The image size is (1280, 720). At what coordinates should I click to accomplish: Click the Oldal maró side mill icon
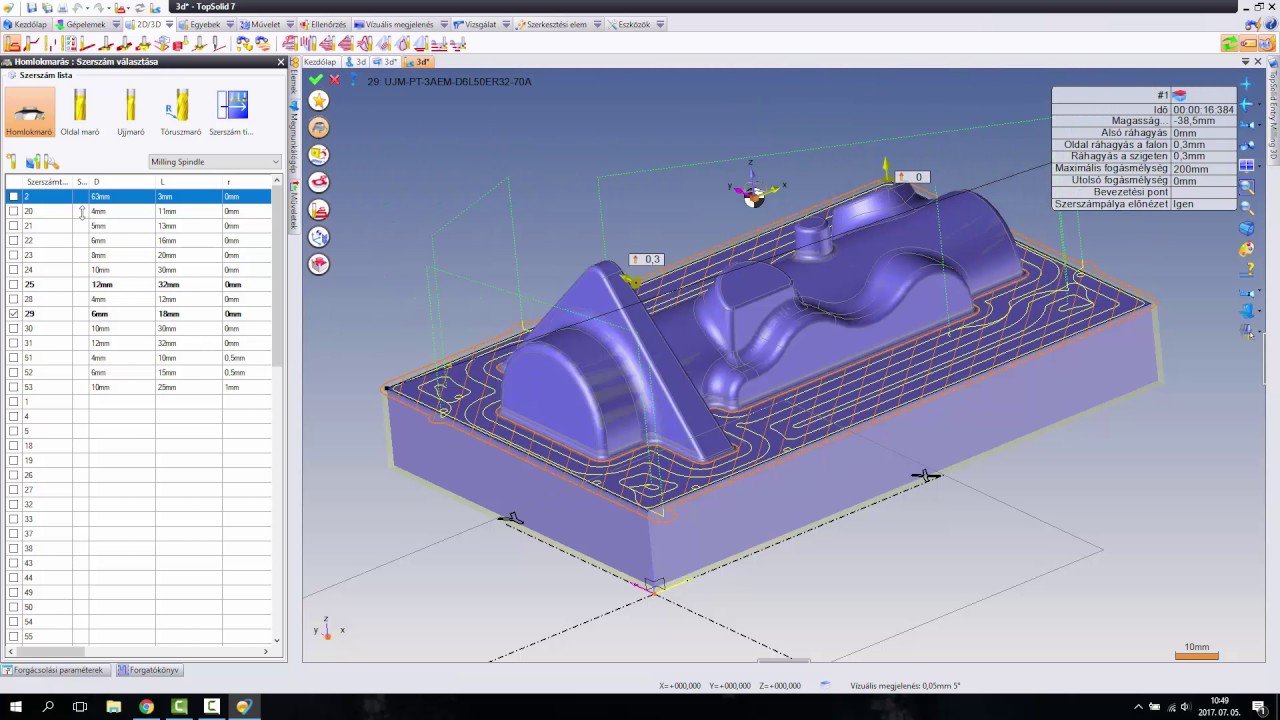(x=79, y=105)
